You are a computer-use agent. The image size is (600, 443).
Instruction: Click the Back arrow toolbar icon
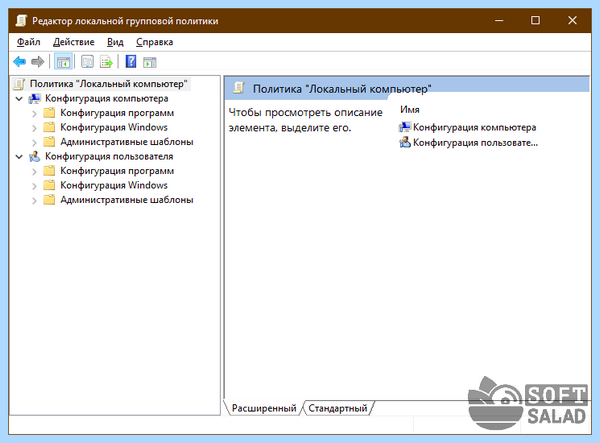click(x=20, y=62)
